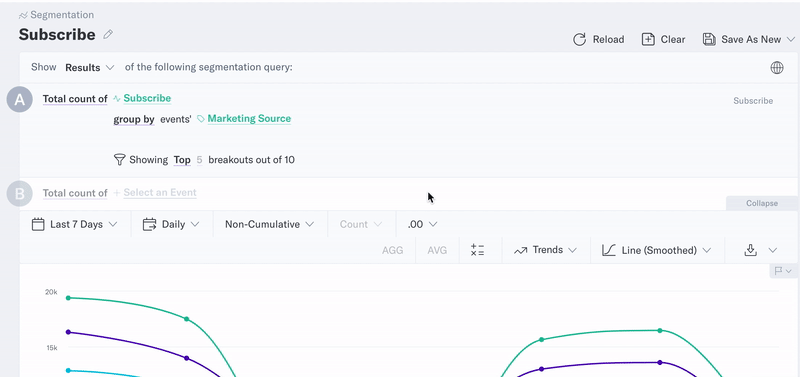Viewport: 800px width, 377px height.
Task: Click the pencil icon to rename Subscribe
Action: 108,35
